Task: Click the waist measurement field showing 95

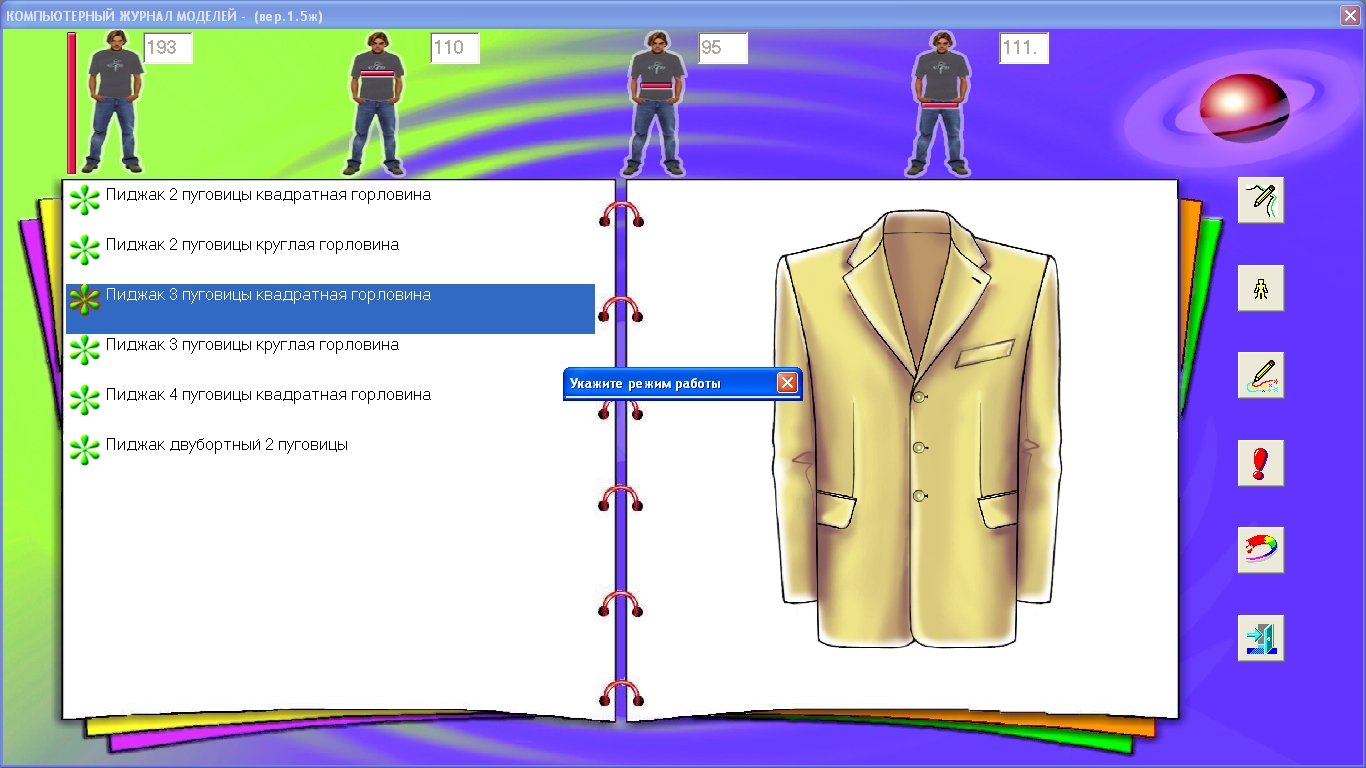Action: pyautogui.click(x=723, y=48)
